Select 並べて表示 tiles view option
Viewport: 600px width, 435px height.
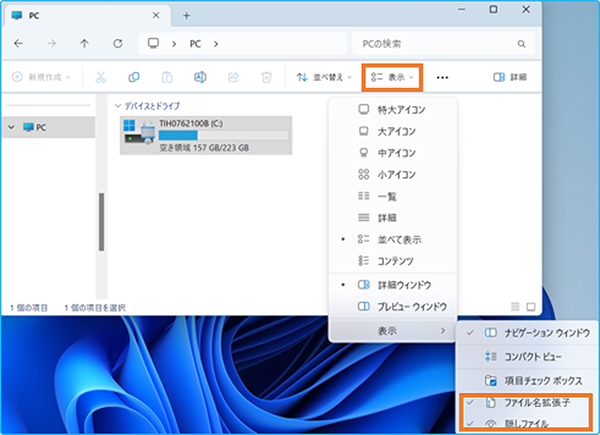click(x=393, y=239)
